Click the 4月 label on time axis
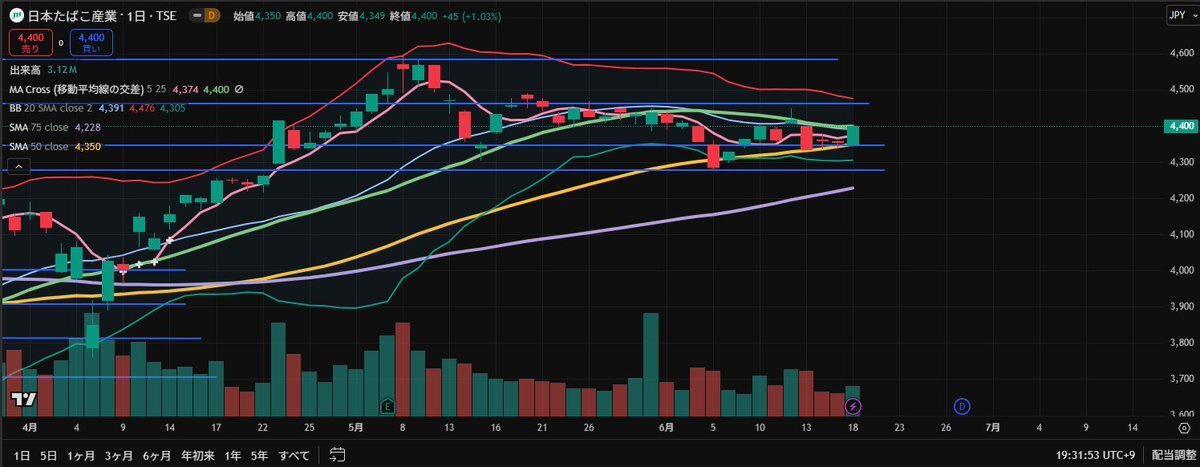Screen dimensions: 1200x467 click(30, 427)
